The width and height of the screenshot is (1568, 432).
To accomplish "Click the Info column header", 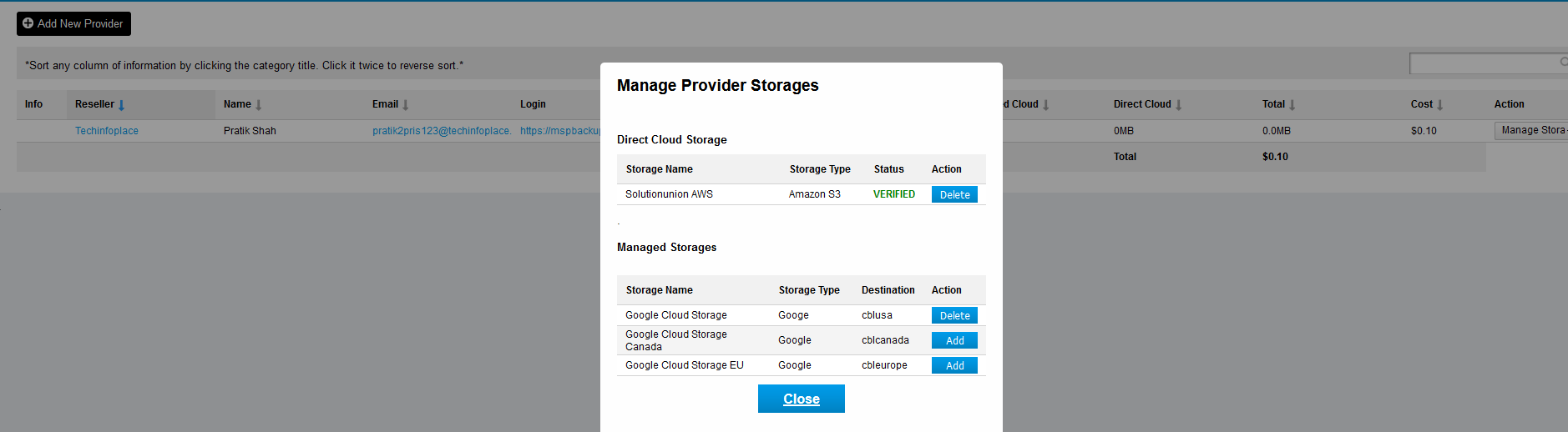I will 33,104.
